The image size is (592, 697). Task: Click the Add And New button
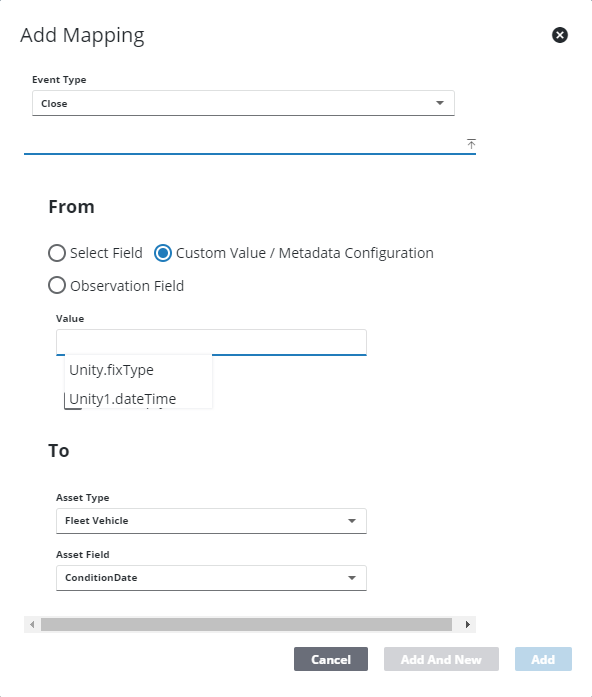point(441,659)
